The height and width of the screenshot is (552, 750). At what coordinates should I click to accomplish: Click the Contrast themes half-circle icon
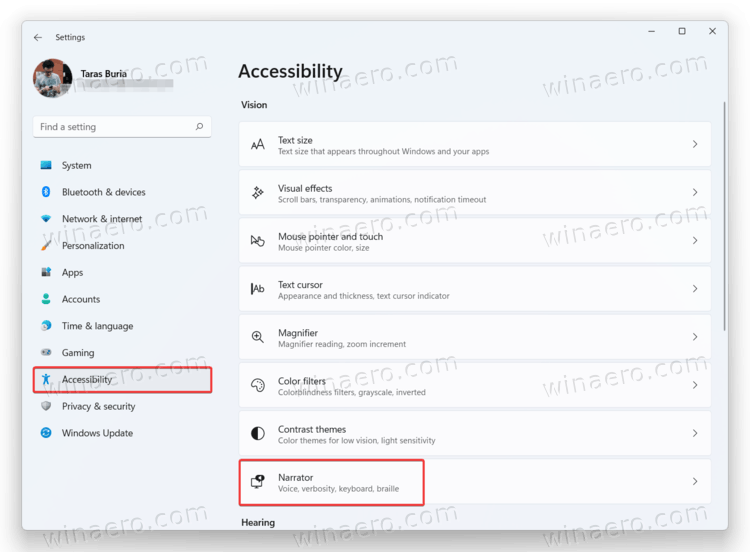point(258,433)
